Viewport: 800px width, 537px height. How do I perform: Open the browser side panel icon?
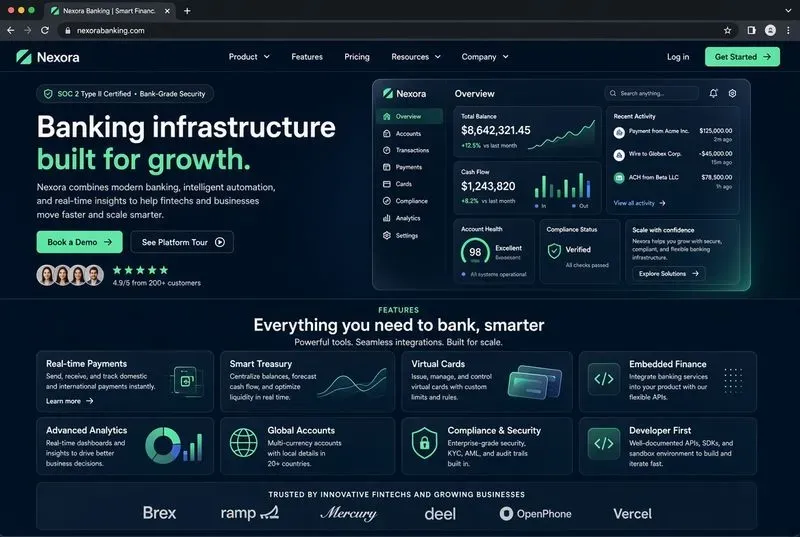click(752, 31)
